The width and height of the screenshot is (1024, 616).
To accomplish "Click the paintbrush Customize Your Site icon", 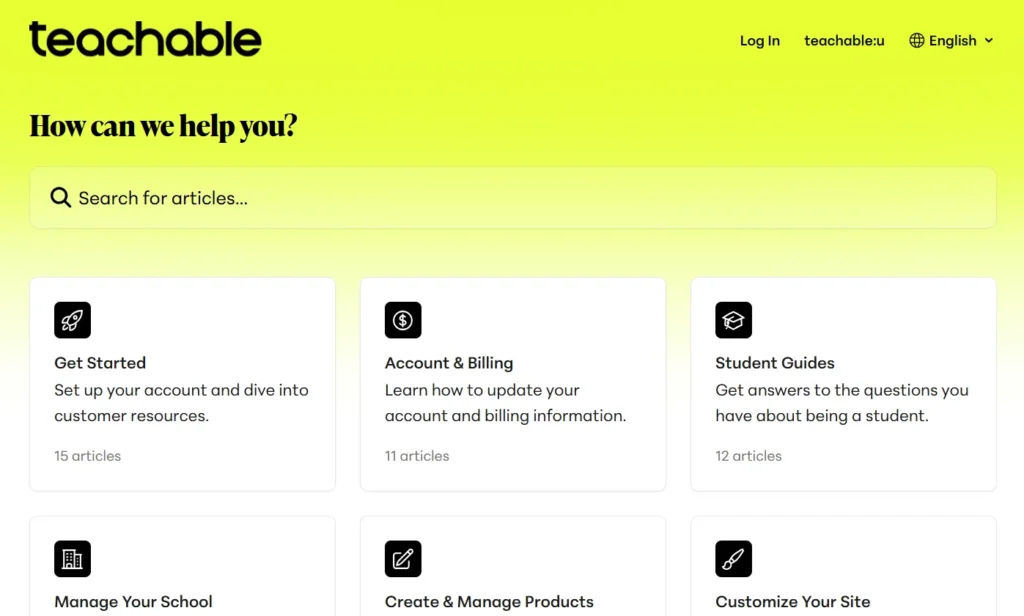I will (x=733, y=559).
